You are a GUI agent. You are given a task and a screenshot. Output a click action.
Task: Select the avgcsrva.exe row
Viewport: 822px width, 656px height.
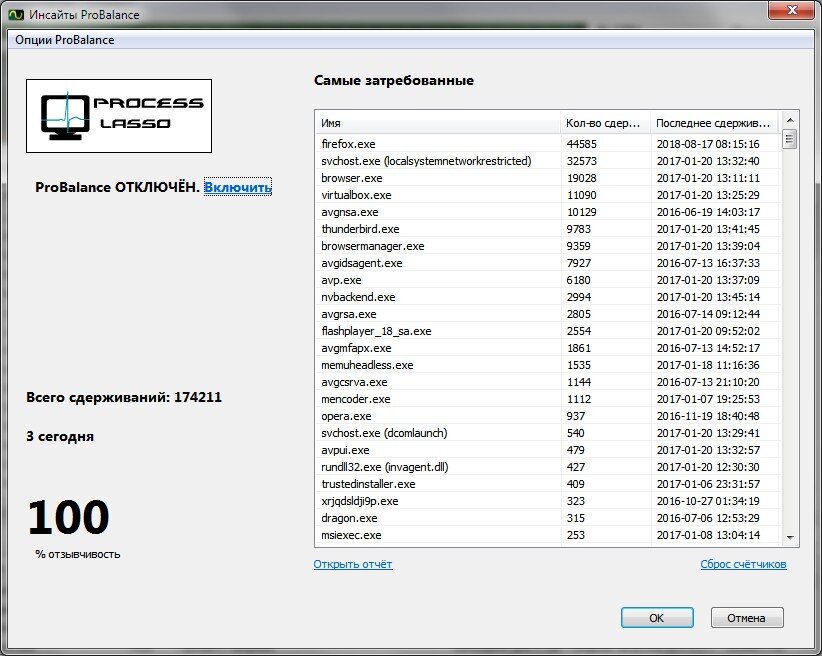click(548, 382)
